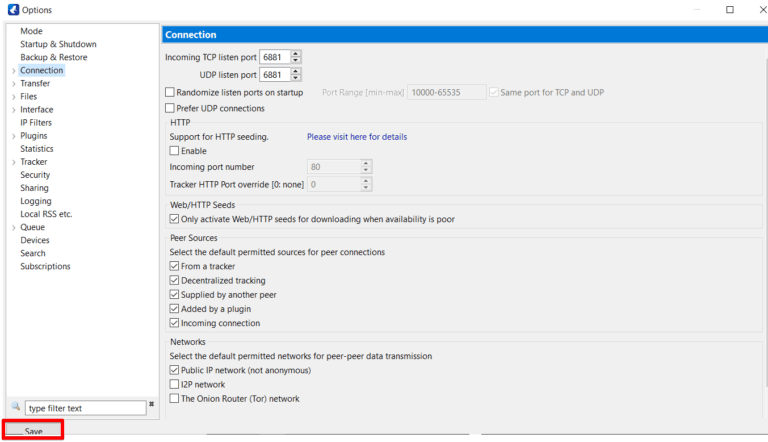Open Statistics settings
Viewport: 768px width, 442px height.
pos(37,148)
